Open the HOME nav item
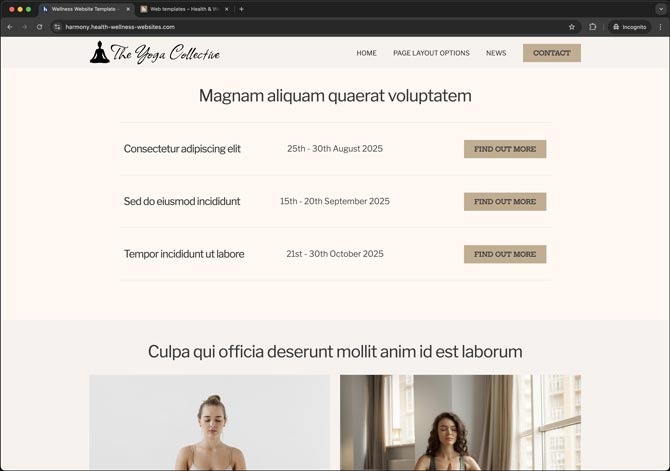 (367, 53)
